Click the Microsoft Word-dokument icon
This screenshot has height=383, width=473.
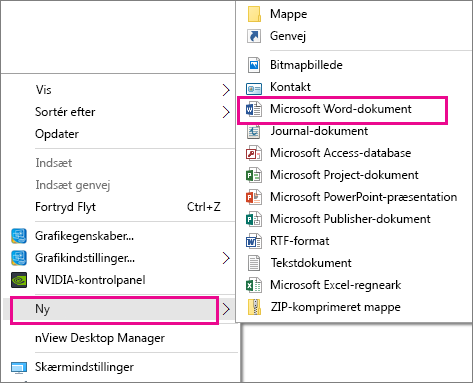pyautogui.click(x=254, y=109)
